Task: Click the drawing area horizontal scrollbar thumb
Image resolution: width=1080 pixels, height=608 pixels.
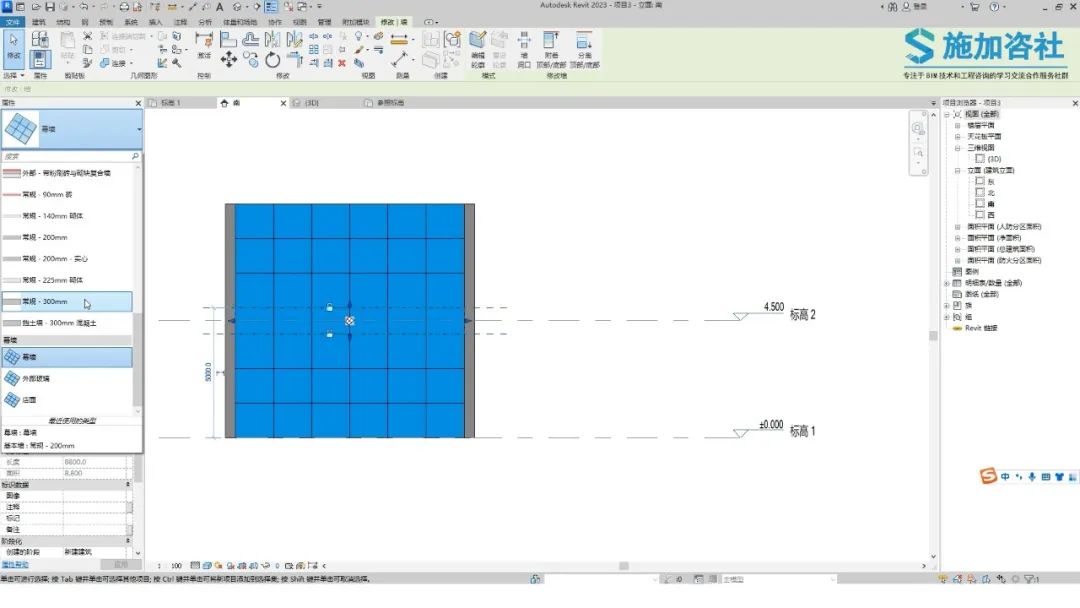Action: point(623,566)
